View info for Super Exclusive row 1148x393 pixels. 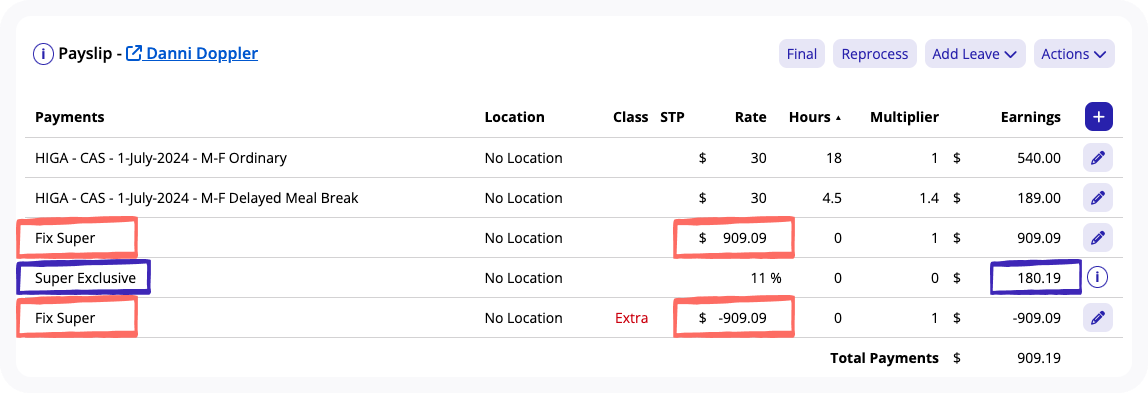pyautogui.click(x=1097, y=277)
